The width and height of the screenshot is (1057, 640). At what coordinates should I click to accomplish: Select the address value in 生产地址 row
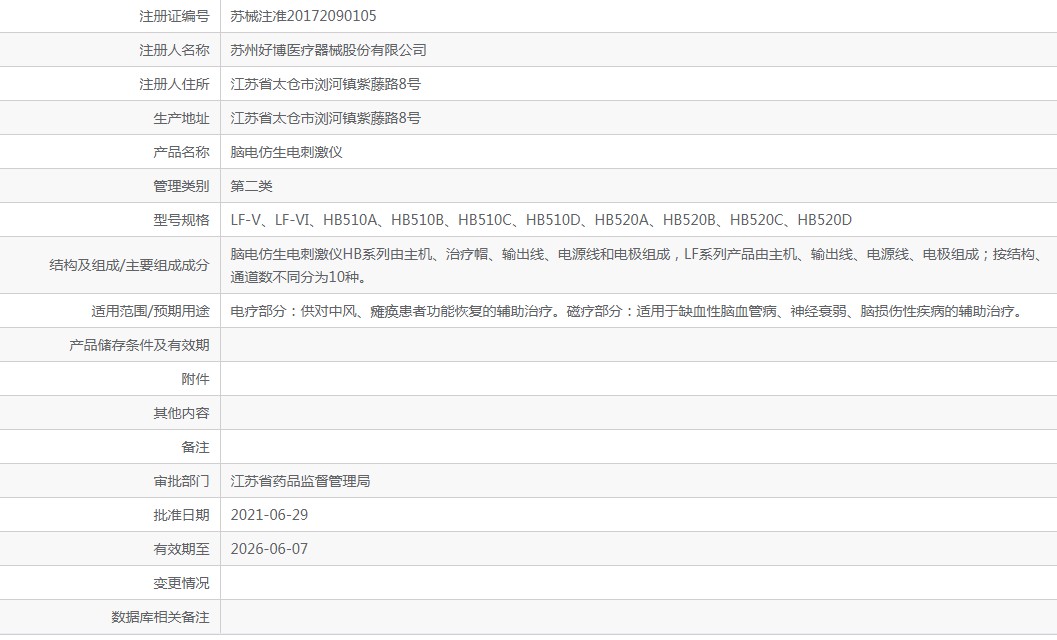coord(326,118)
